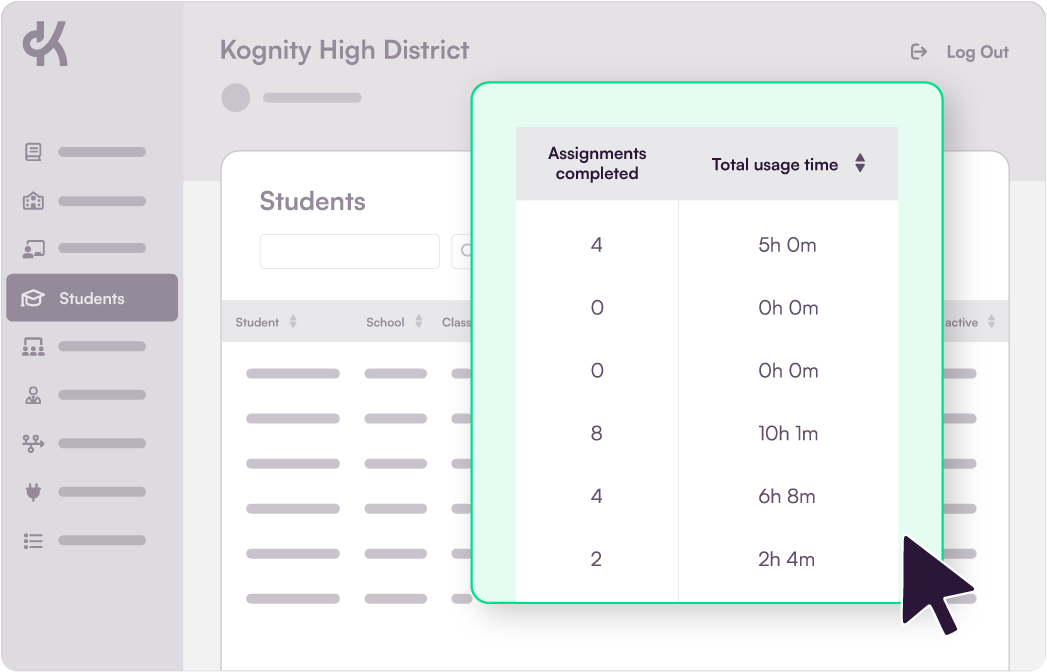Open the list icon in the sidebar
The image size is (1047, 672).
point(33,540)
